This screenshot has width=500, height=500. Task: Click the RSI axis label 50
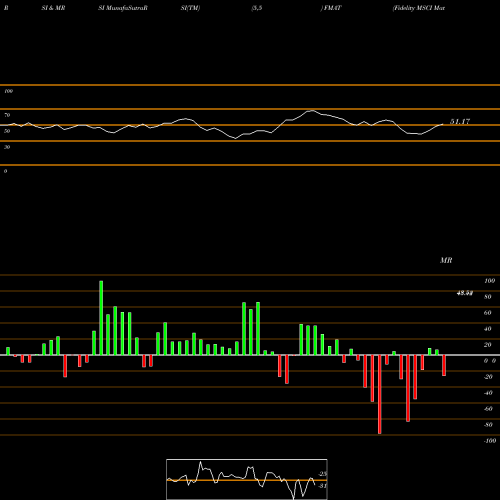(7, 131)
